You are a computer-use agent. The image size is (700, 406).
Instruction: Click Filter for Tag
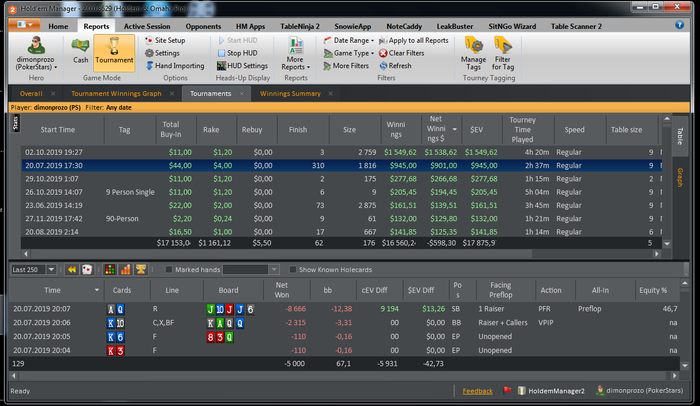(503, 54)
